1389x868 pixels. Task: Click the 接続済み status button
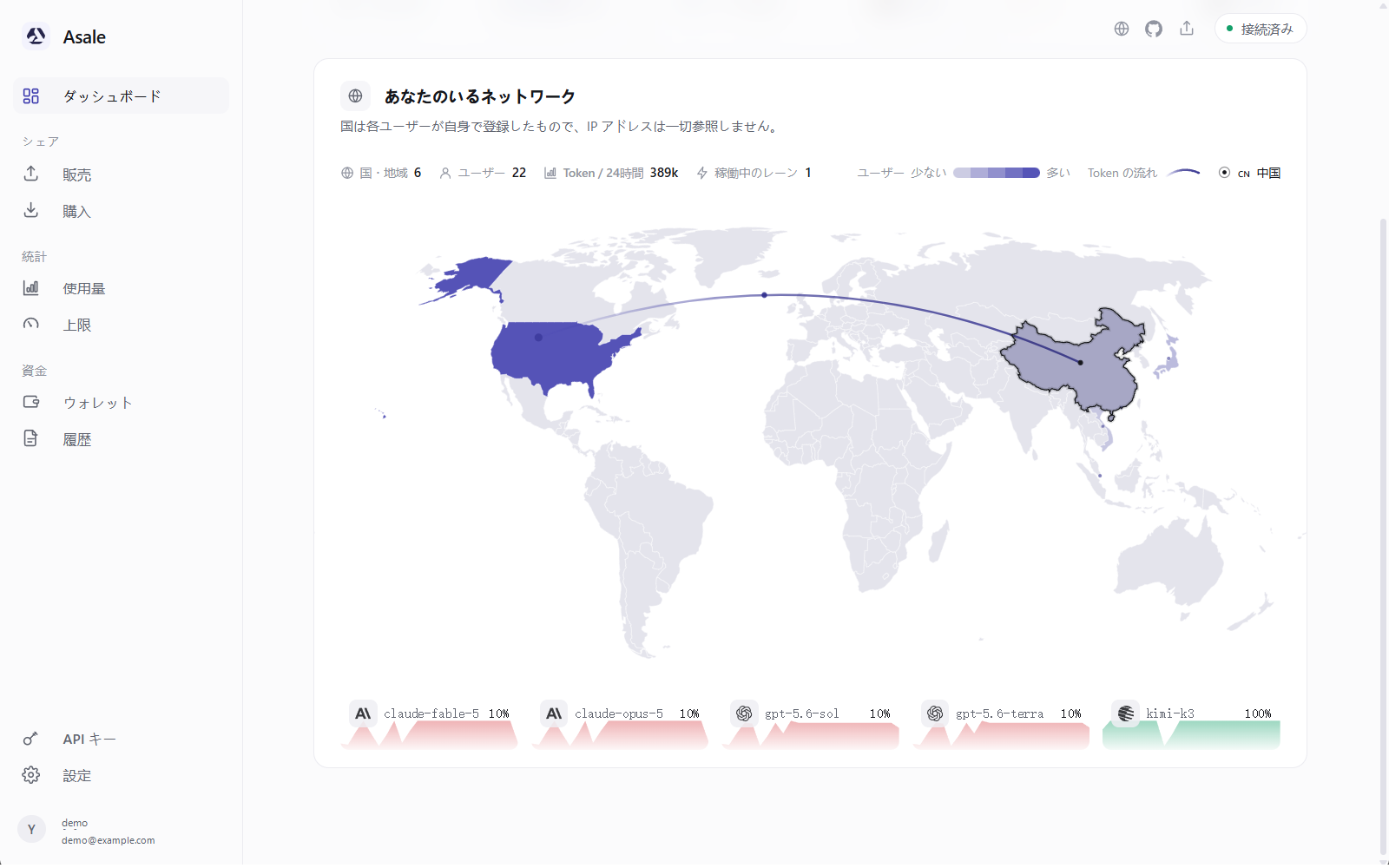pos(1261,29)
